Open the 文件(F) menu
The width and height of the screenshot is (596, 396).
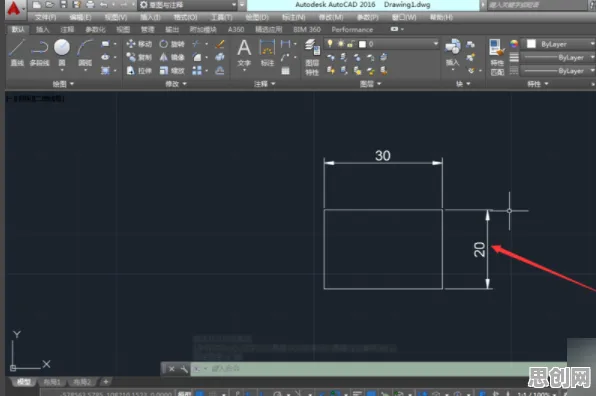click(x=45, y=17)
